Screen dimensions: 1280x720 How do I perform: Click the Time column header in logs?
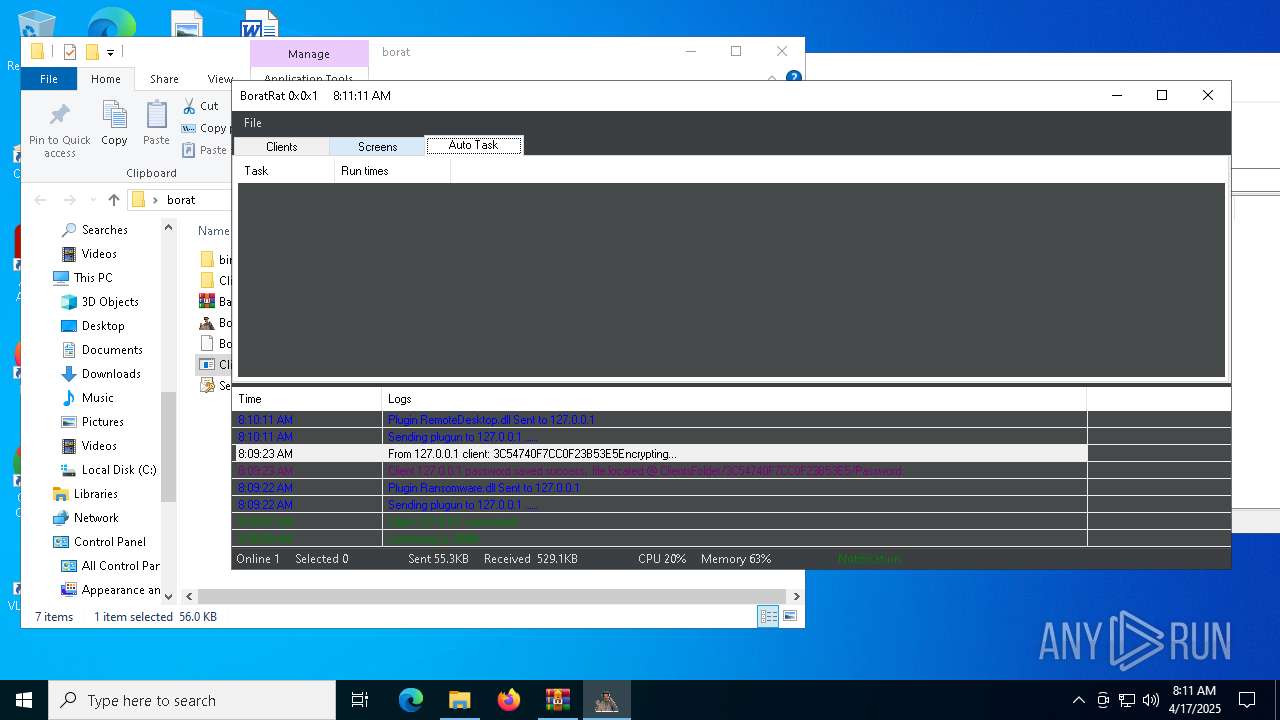pyautogui.click(x=306, y=399)
